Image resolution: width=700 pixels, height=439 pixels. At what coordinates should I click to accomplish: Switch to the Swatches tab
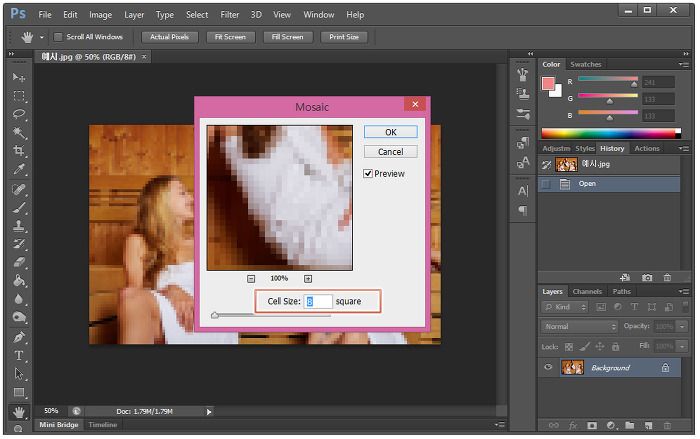[586, 64]
